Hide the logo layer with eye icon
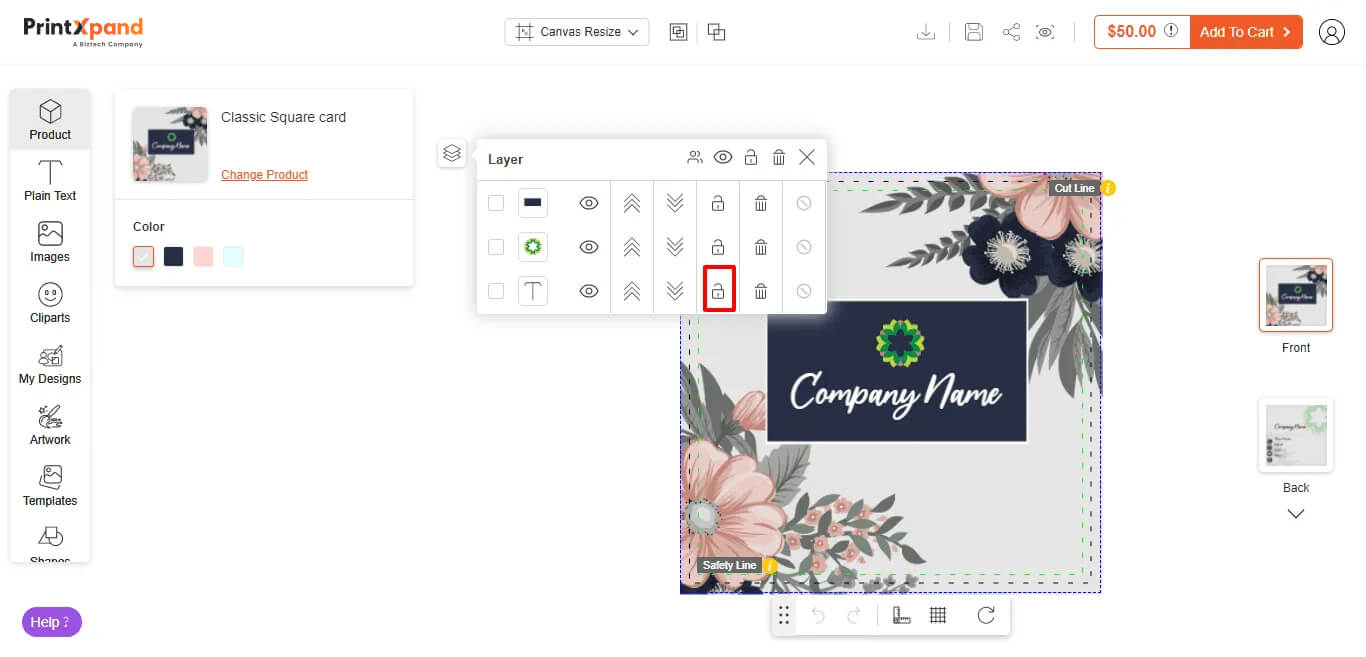Screen dimensions: 1366x657 [x=589, y=247]
